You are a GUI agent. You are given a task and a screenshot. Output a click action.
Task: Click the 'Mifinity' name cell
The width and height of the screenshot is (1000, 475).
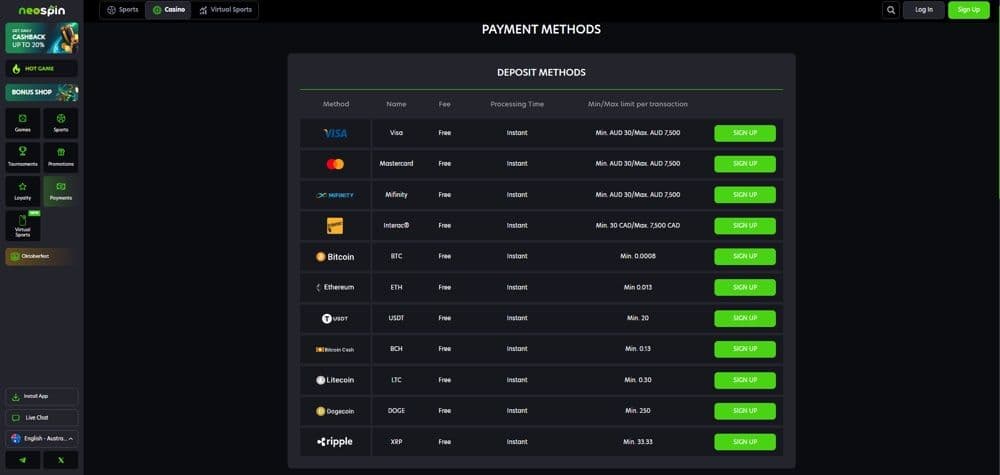coord(396,194)
